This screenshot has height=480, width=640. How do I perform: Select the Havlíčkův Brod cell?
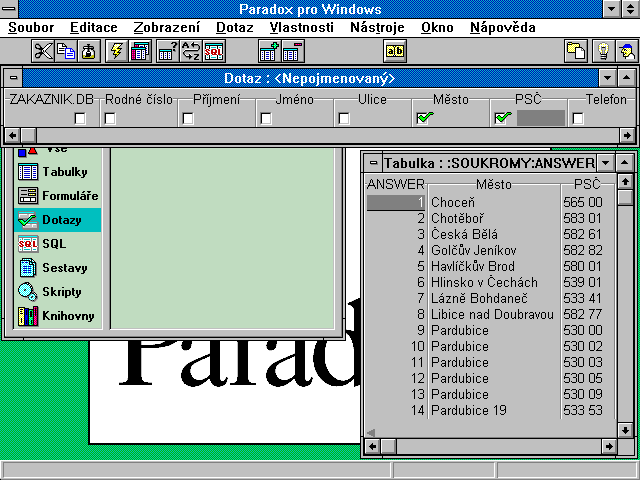pos(494,267)
